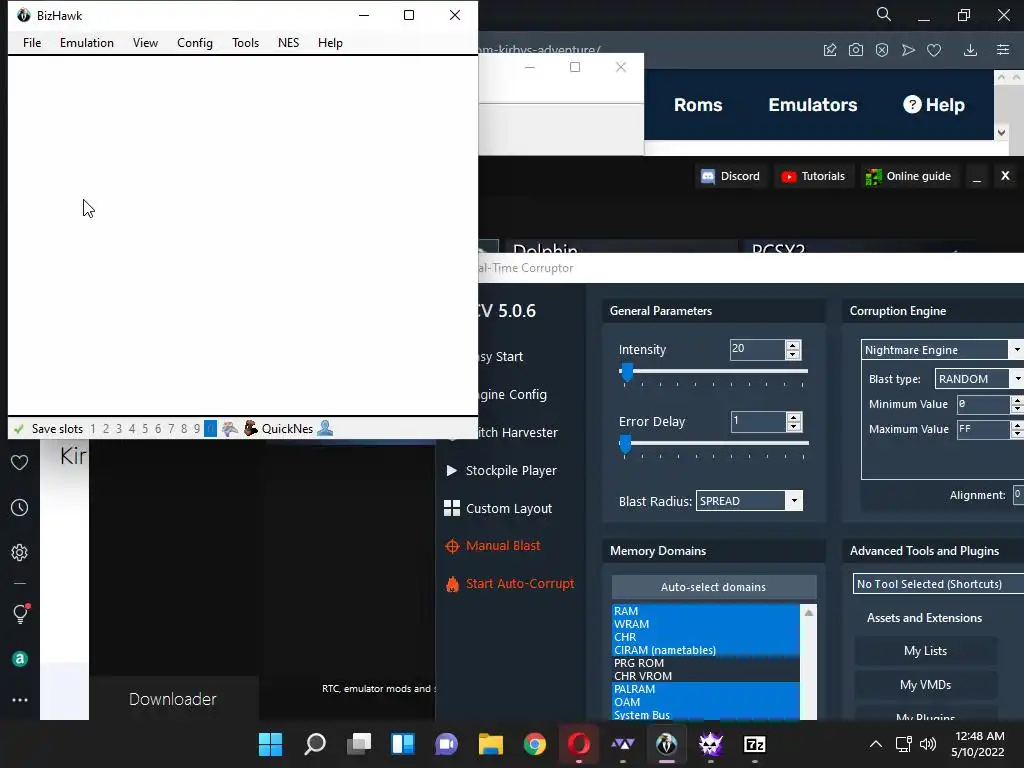Click the green 'a' icon in Opera sidebar

tap(20, 659)
